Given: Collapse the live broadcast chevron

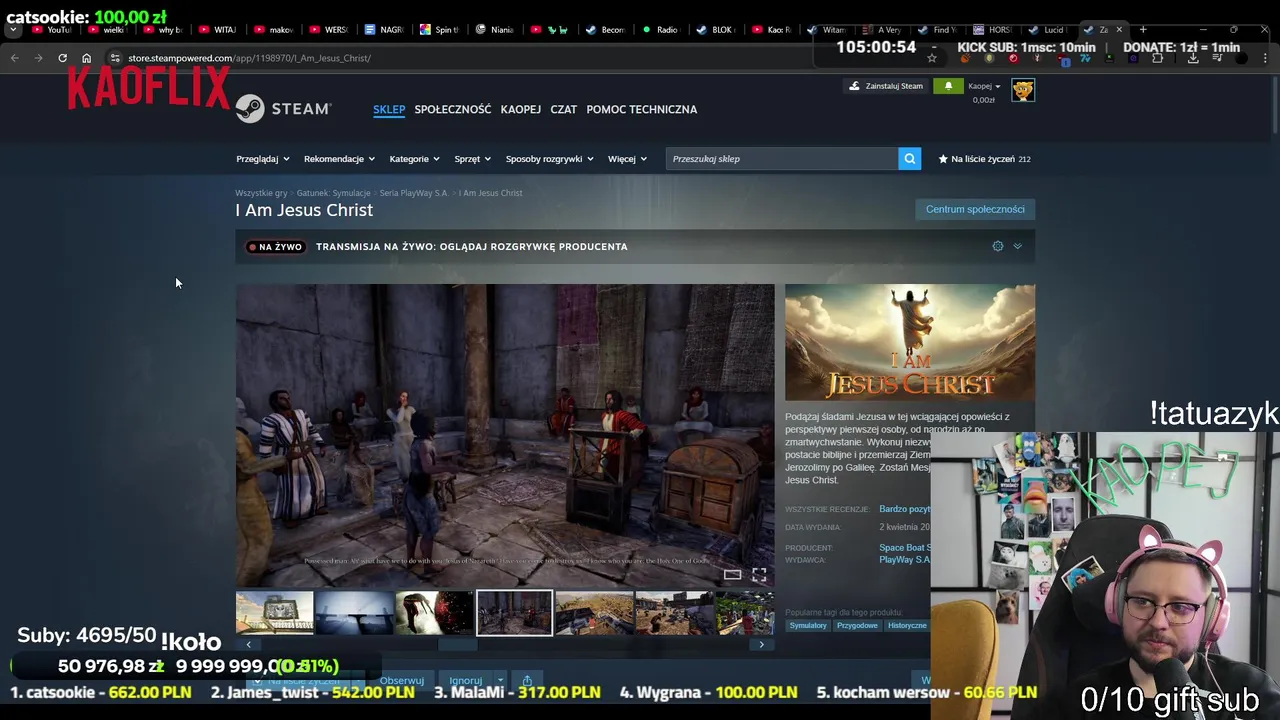Looking at the screenshot, I should pyautogui.click(x=1017, y=246).
